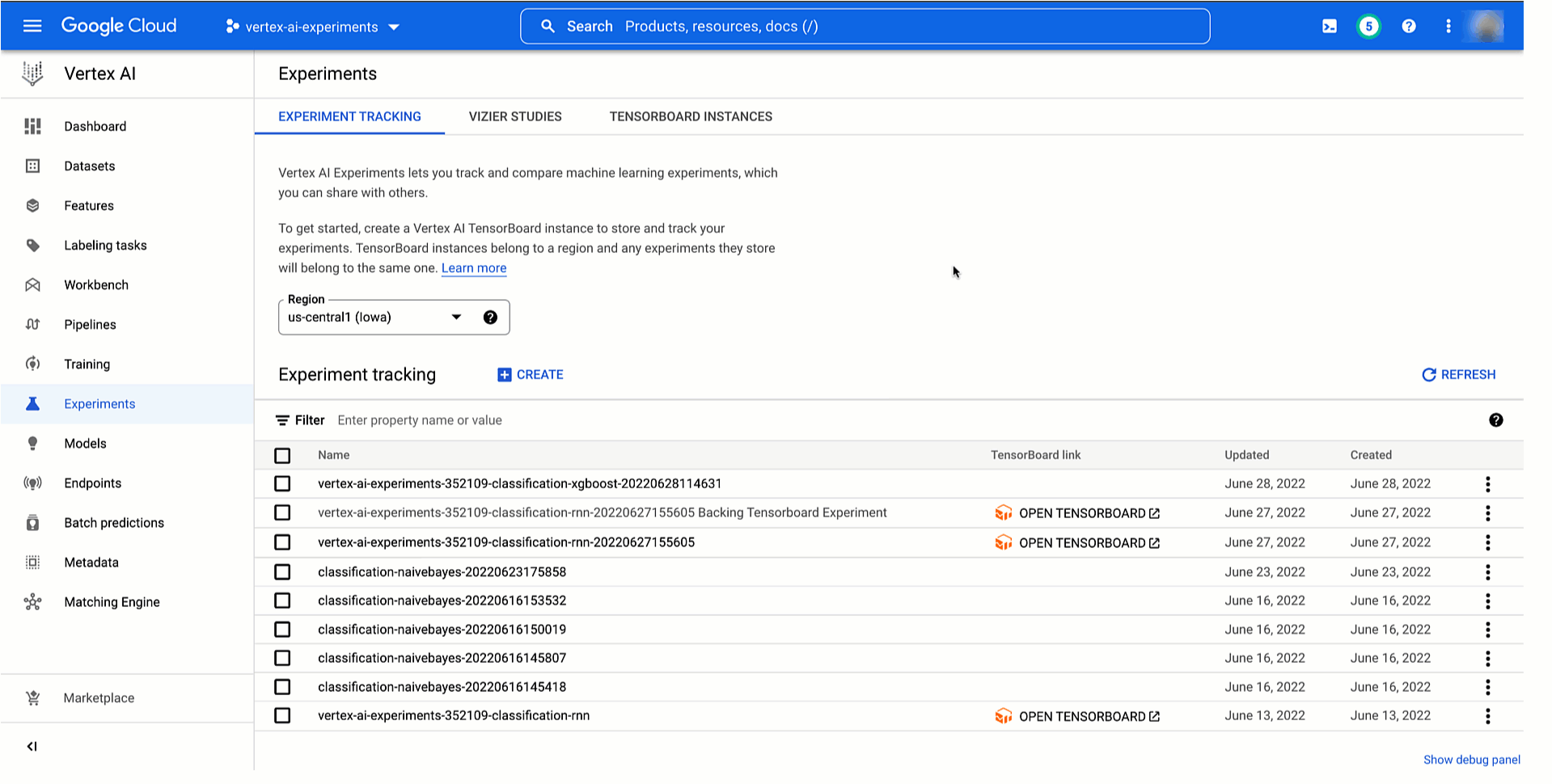Open row actions for xgboost-20220628114631 experiment
Viewport: 1552px width, 784px height.
(1487, 483)
